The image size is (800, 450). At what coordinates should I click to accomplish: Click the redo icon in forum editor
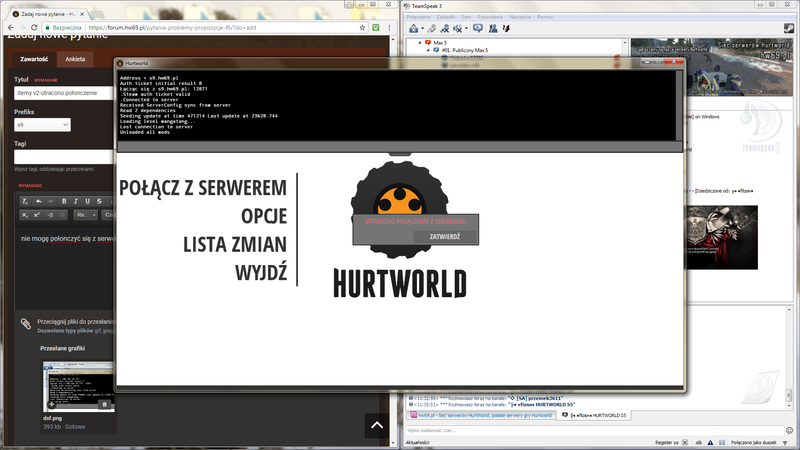50,202
